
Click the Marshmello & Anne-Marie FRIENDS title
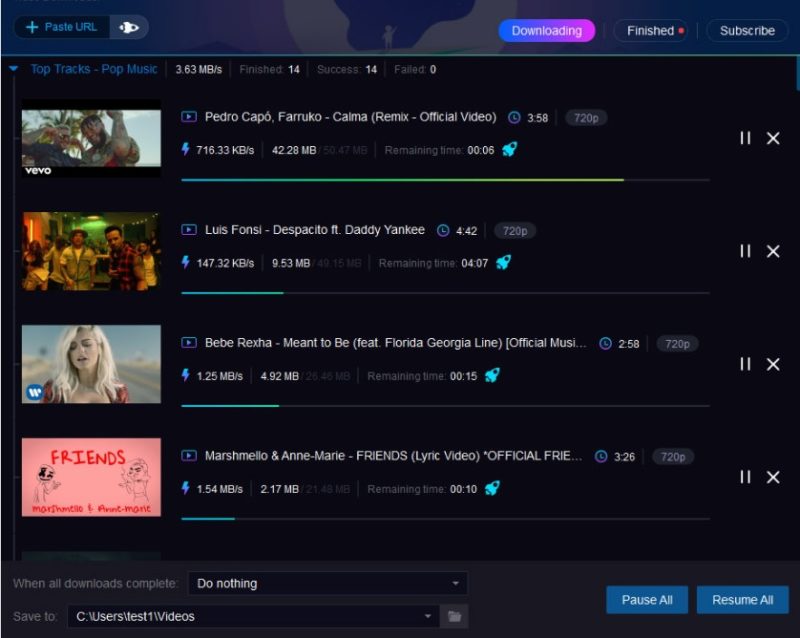[x=393, y=455]
